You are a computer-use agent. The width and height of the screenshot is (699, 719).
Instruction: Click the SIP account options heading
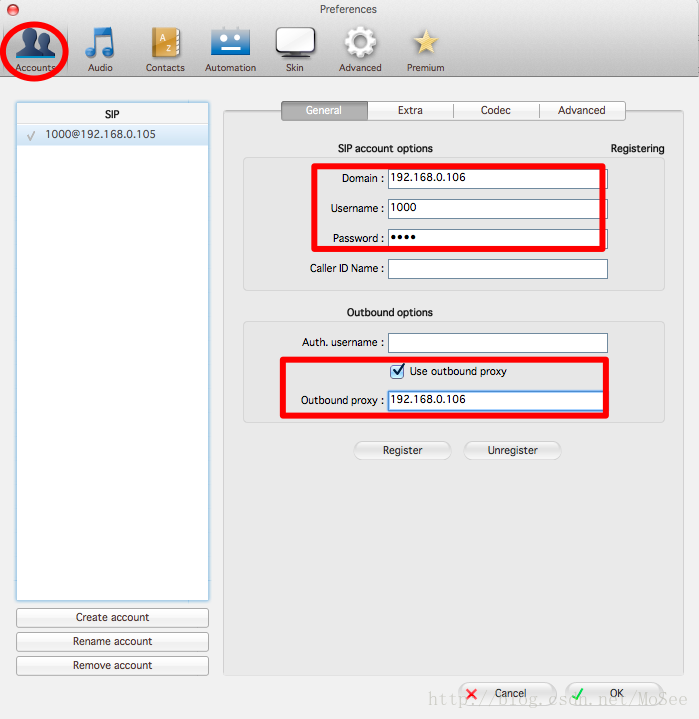coord(385,149)
